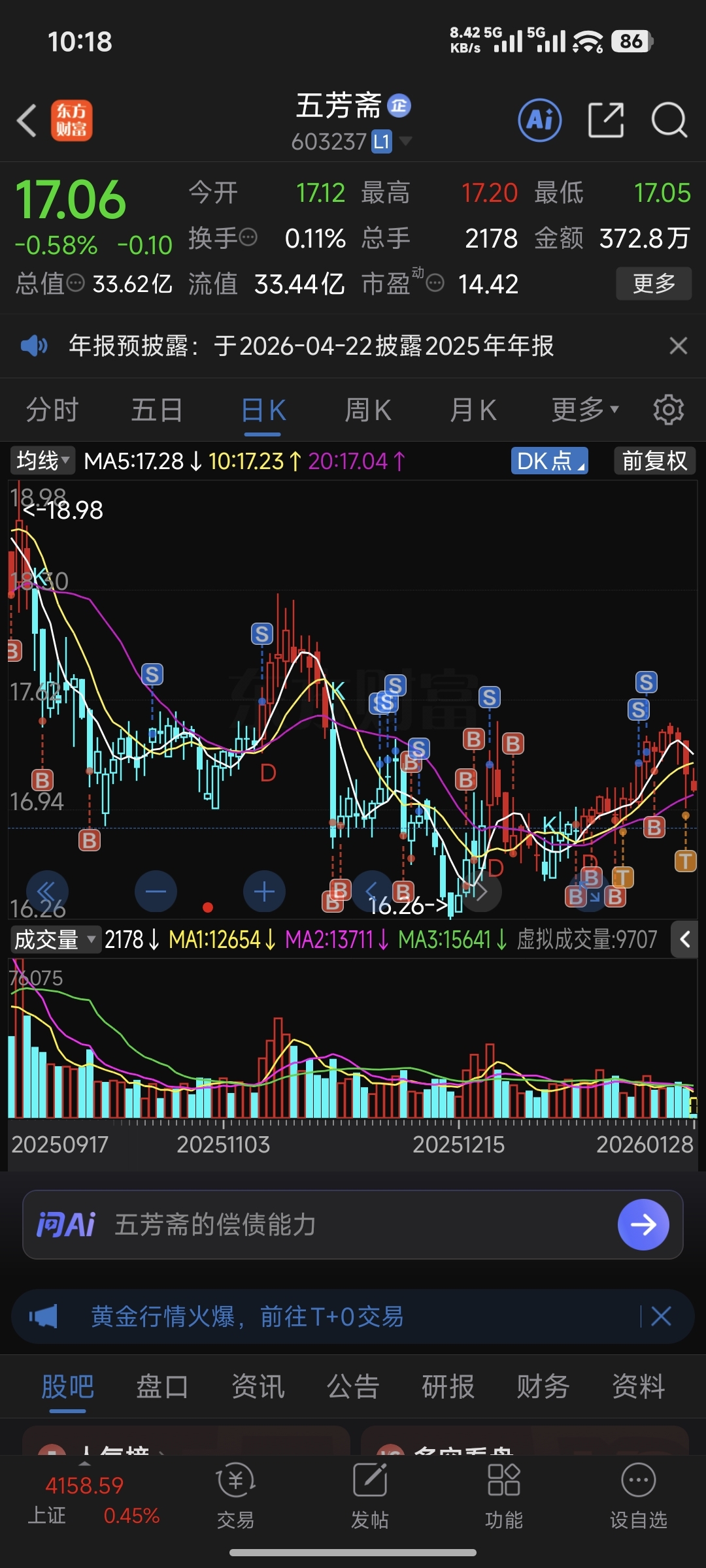
Task: Tap the 五芳斋 stock title
Action: (x=338, y=106)
